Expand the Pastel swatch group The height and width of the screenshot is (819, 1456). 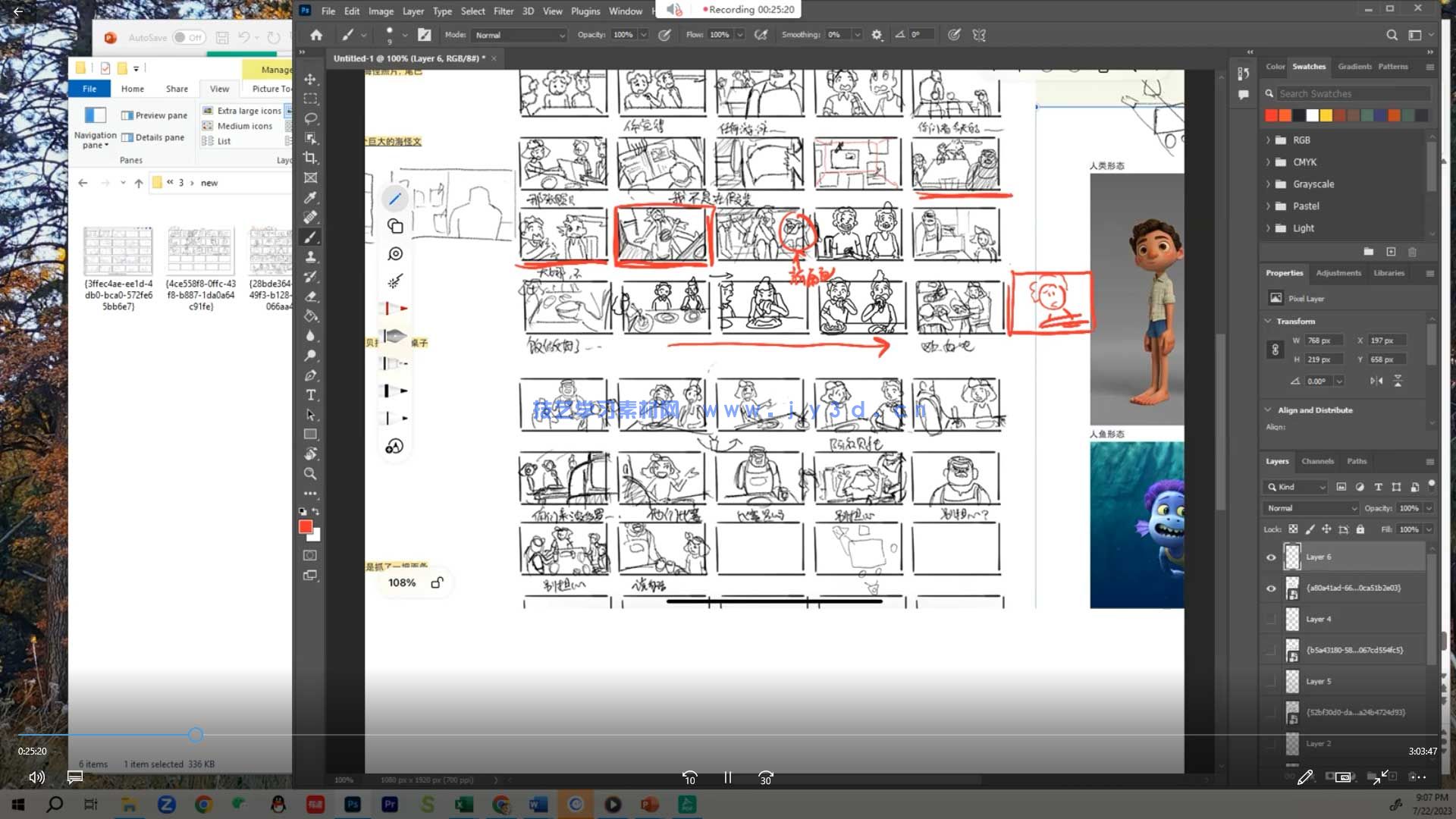point(1268,206)
